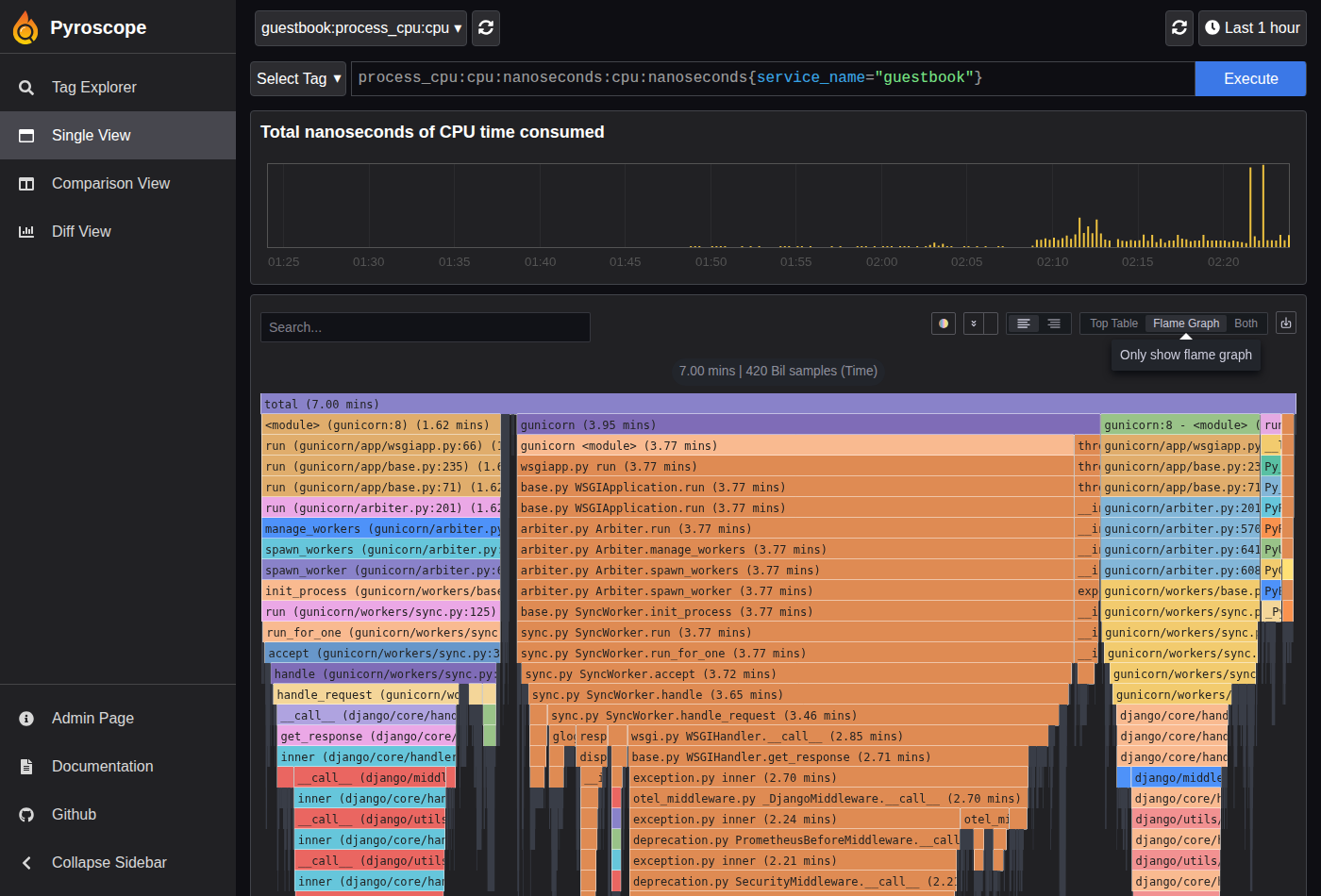Open the Last 1 hour time range picker
This screenshot has width=1321, height=896.
coord(1252,28)
